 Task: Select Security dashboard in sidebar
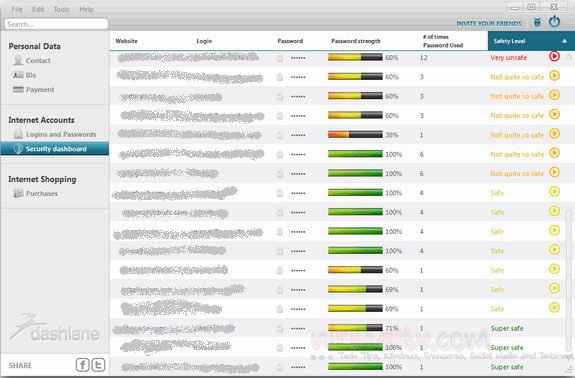click(55, 148)
